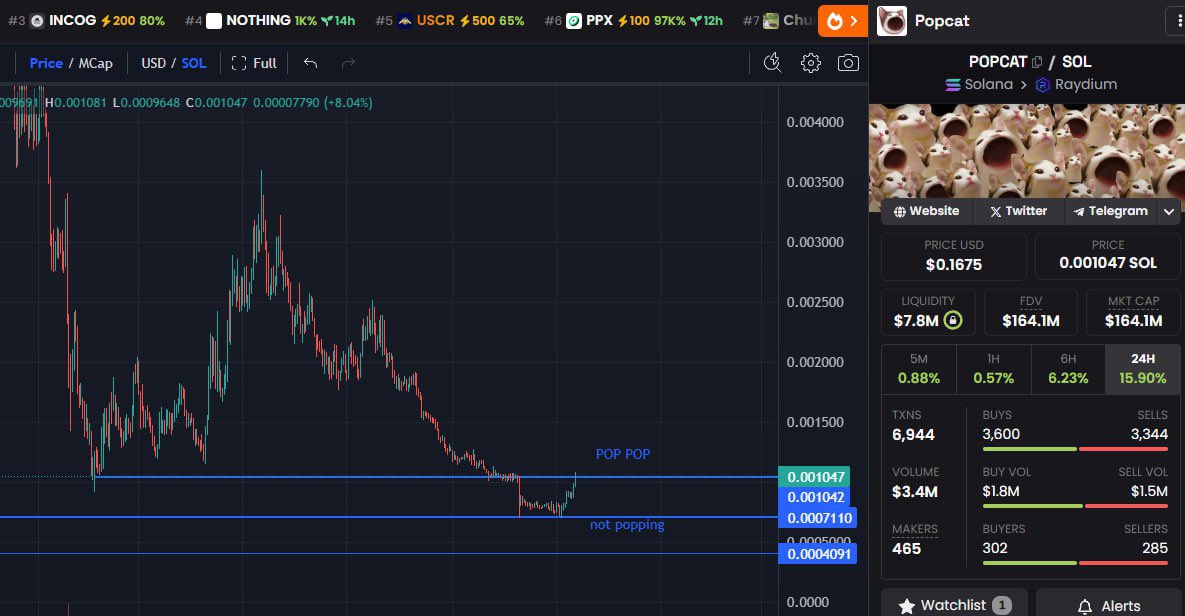This screenshot has width=1185, height=616.
Task: Copy POPCAT token address icon
Action: tap(1037, 62)
